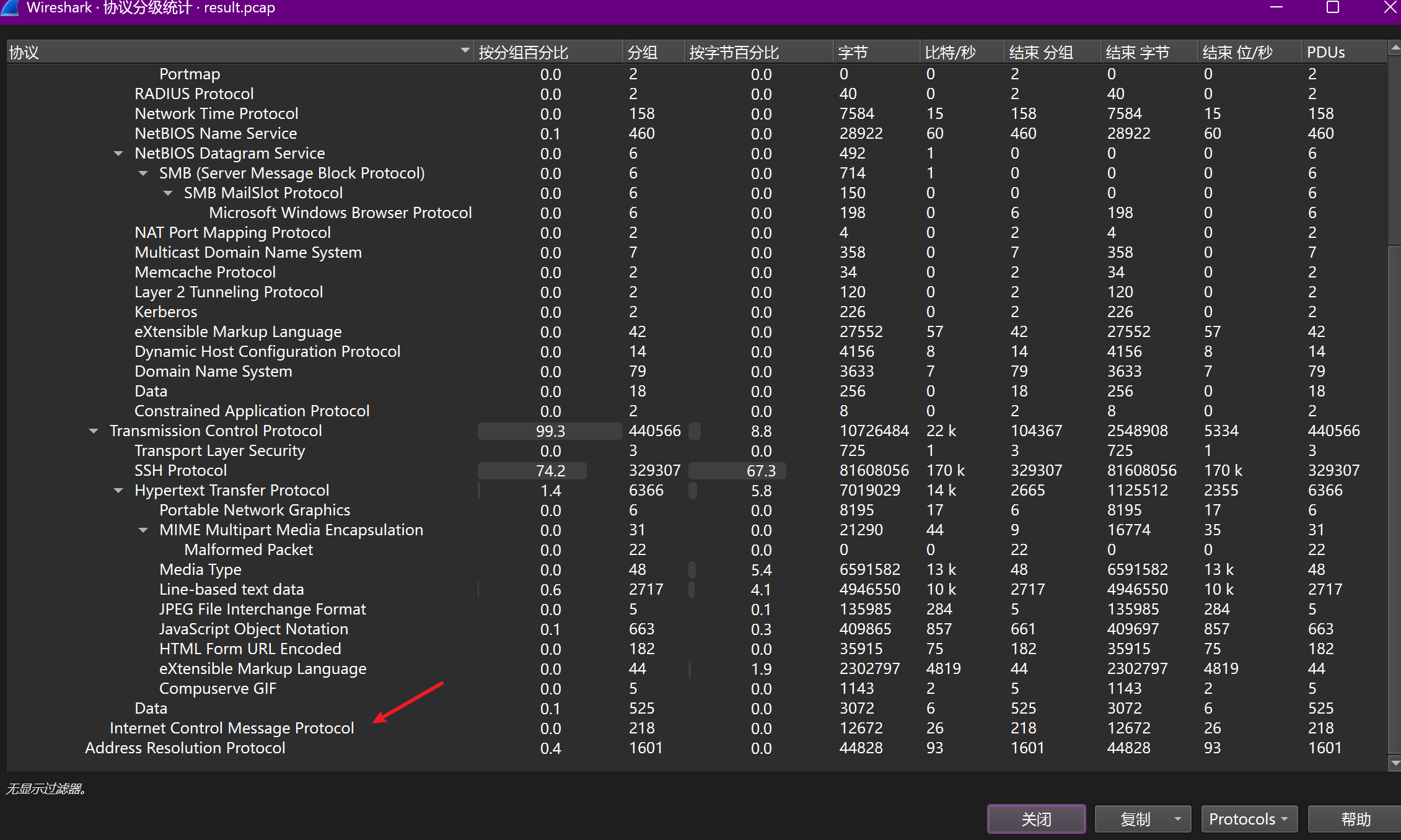This screenshot has width=1401, height=840.
Task: Open the 复制 button dropdown arrow
Action: [1177, 819]
